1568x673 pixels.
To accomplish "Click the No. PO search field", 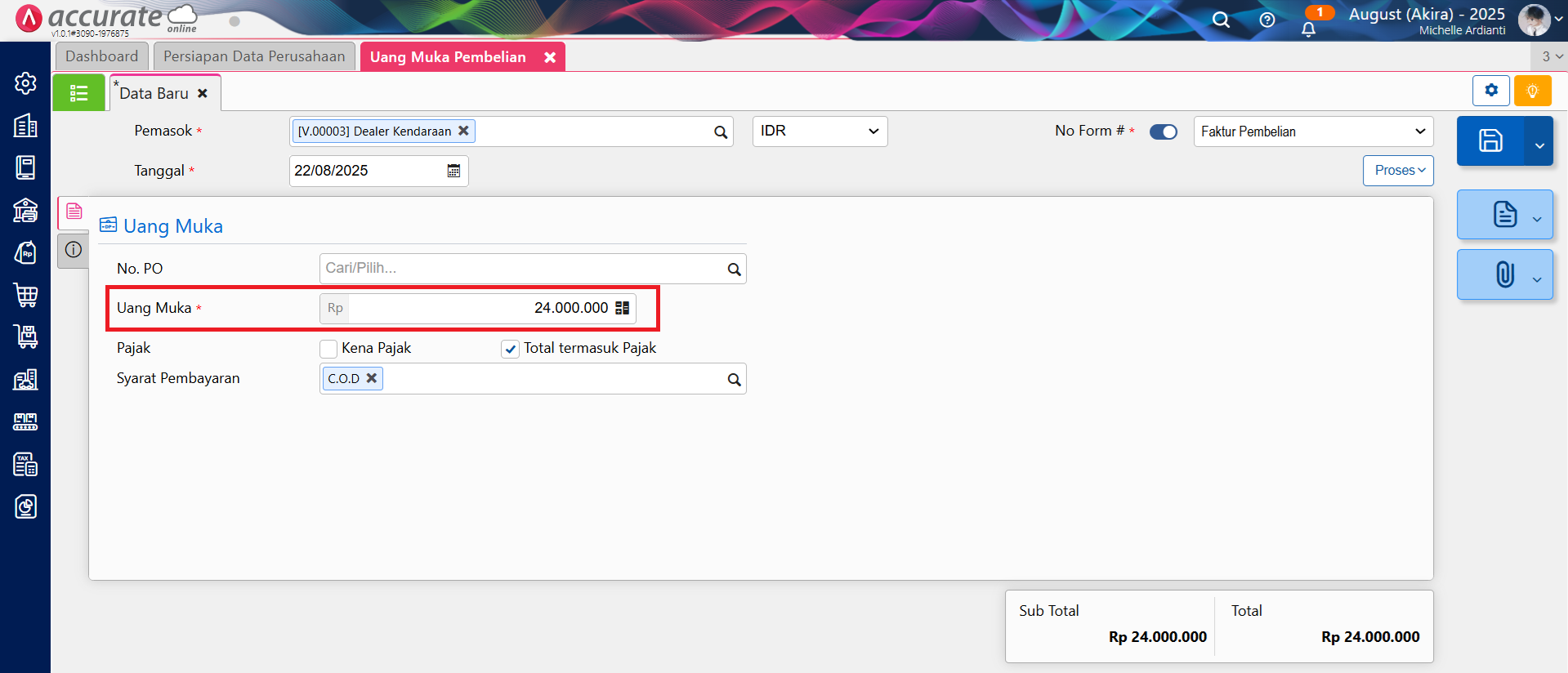I will pyautogui.click(x=533, y=269).
